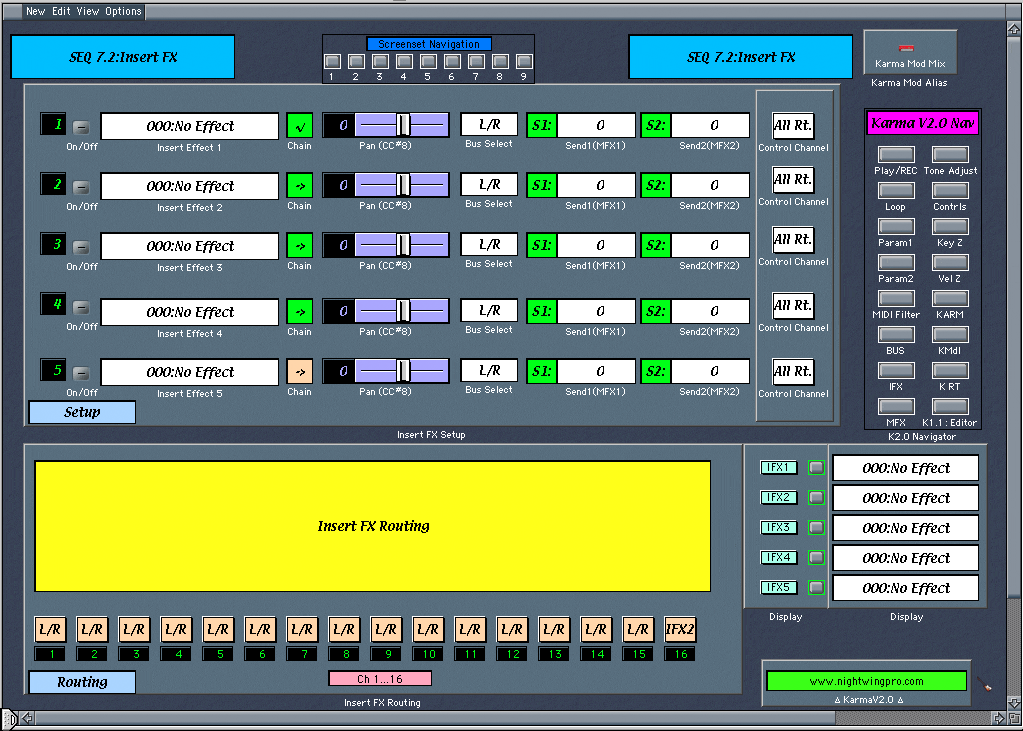
Task: Open the Control Channel selector for effect 1
Action: tap(793, 126)
